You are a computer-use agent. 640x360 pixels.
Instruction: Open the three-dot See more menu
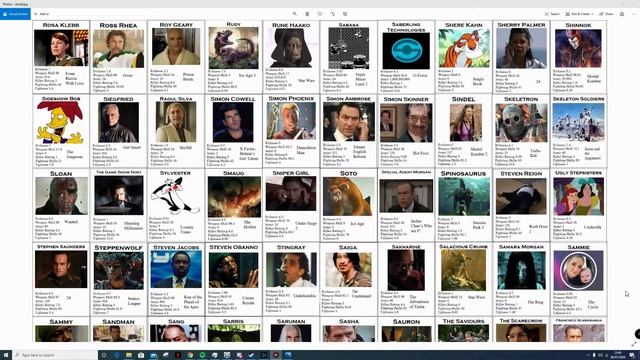(634, 14)
